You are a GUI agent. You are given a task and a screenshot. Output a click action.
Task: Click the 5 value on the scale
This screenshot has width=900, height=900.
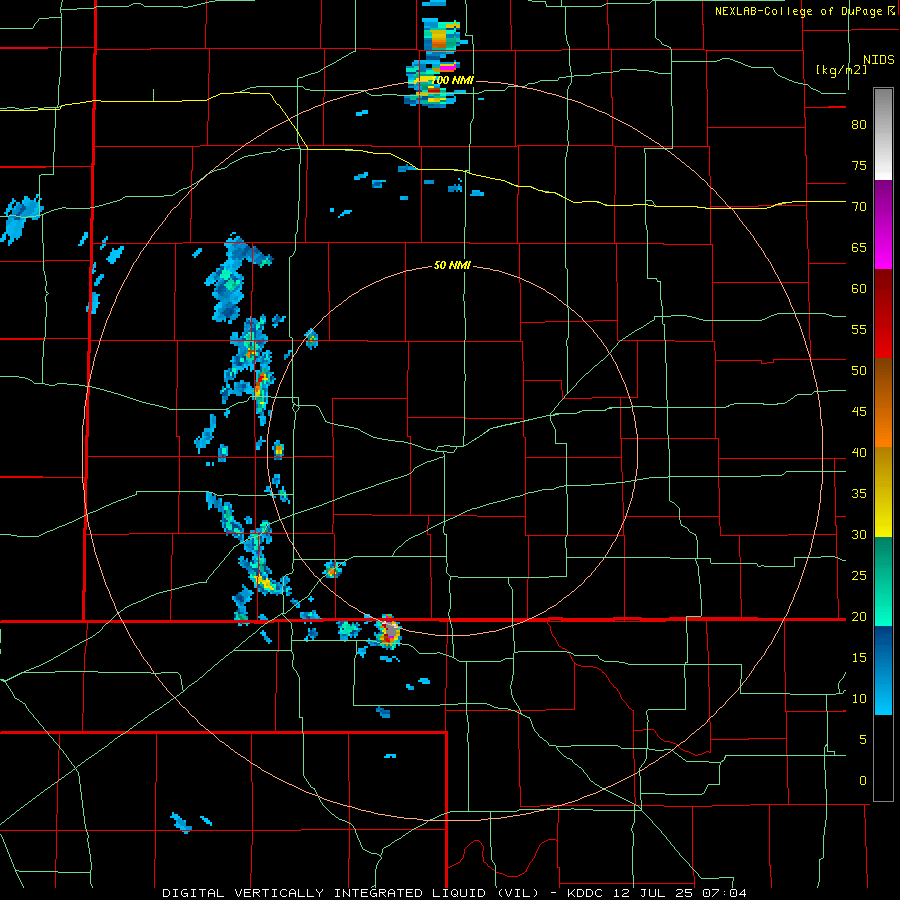pos(863,740)
